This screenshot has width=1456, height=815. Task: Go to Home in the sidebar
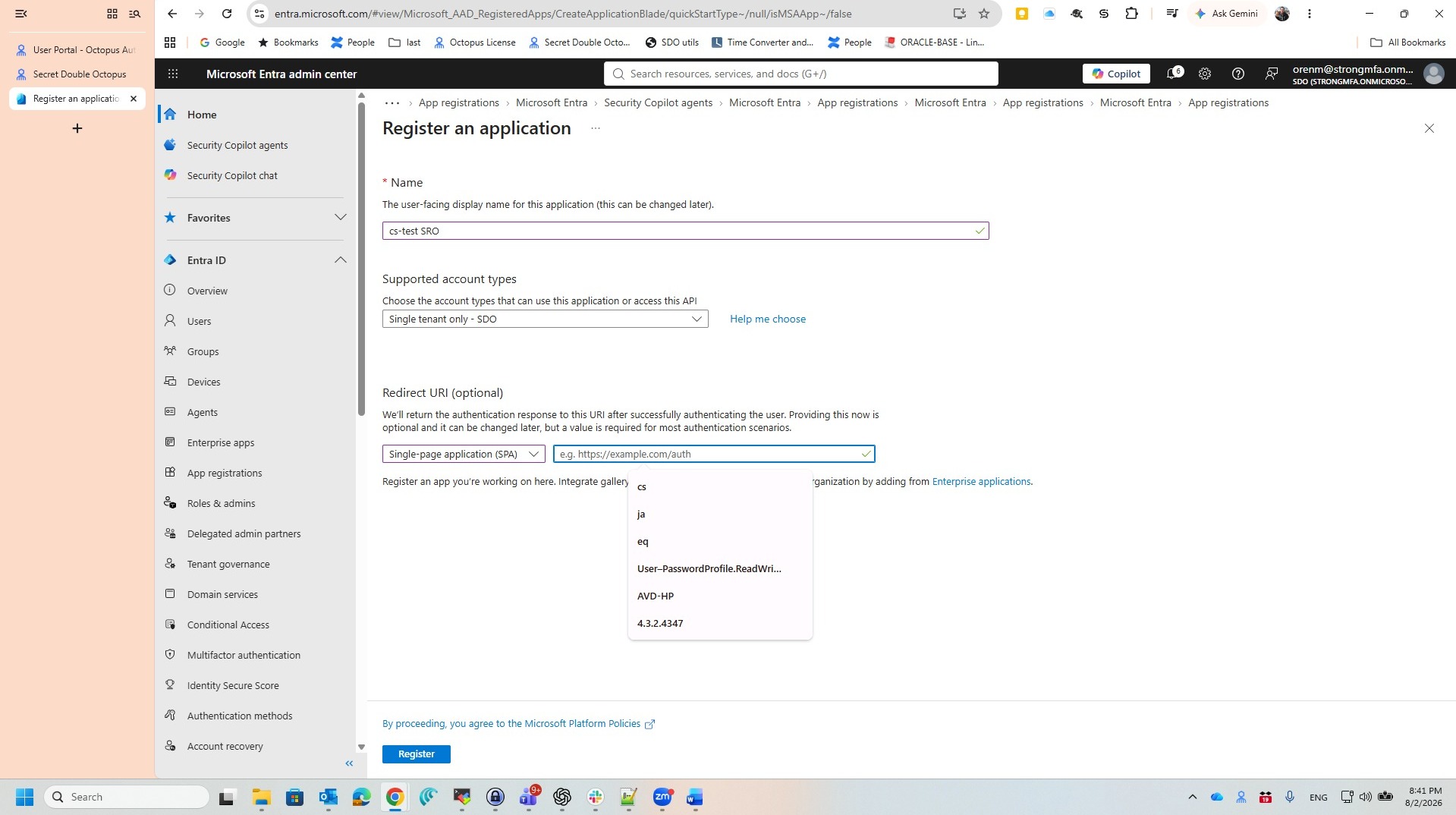point(202,115)
